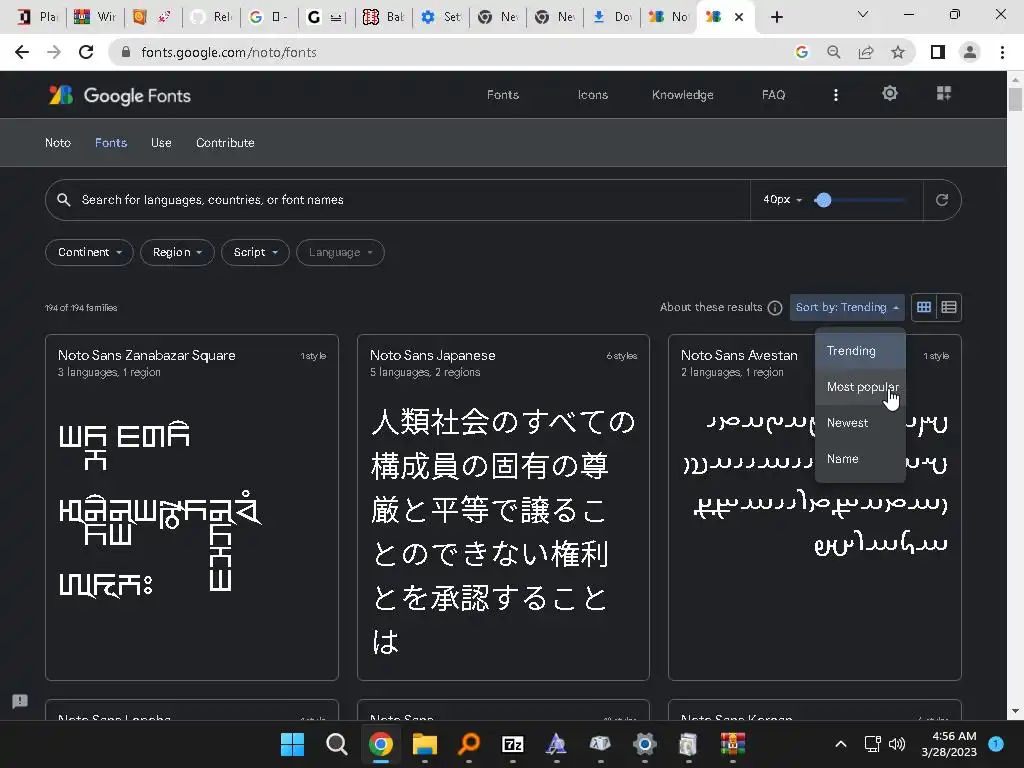Screen dimensions: 1024x768
Task: Open Windows taskbar search
Action: click(336, 744)
